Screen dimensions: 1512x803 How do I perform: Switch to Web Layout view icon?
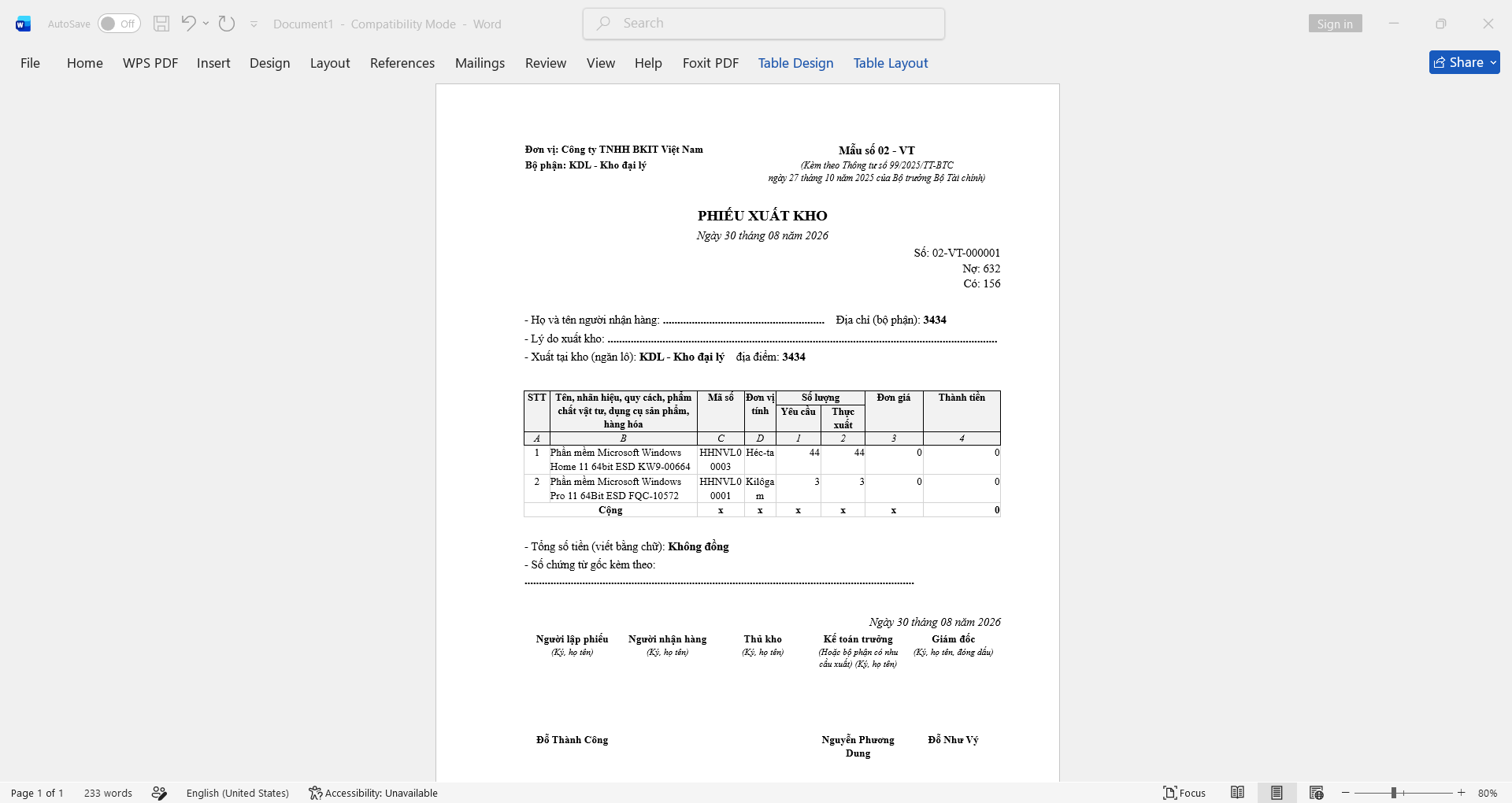click(x=1316, y=793)
